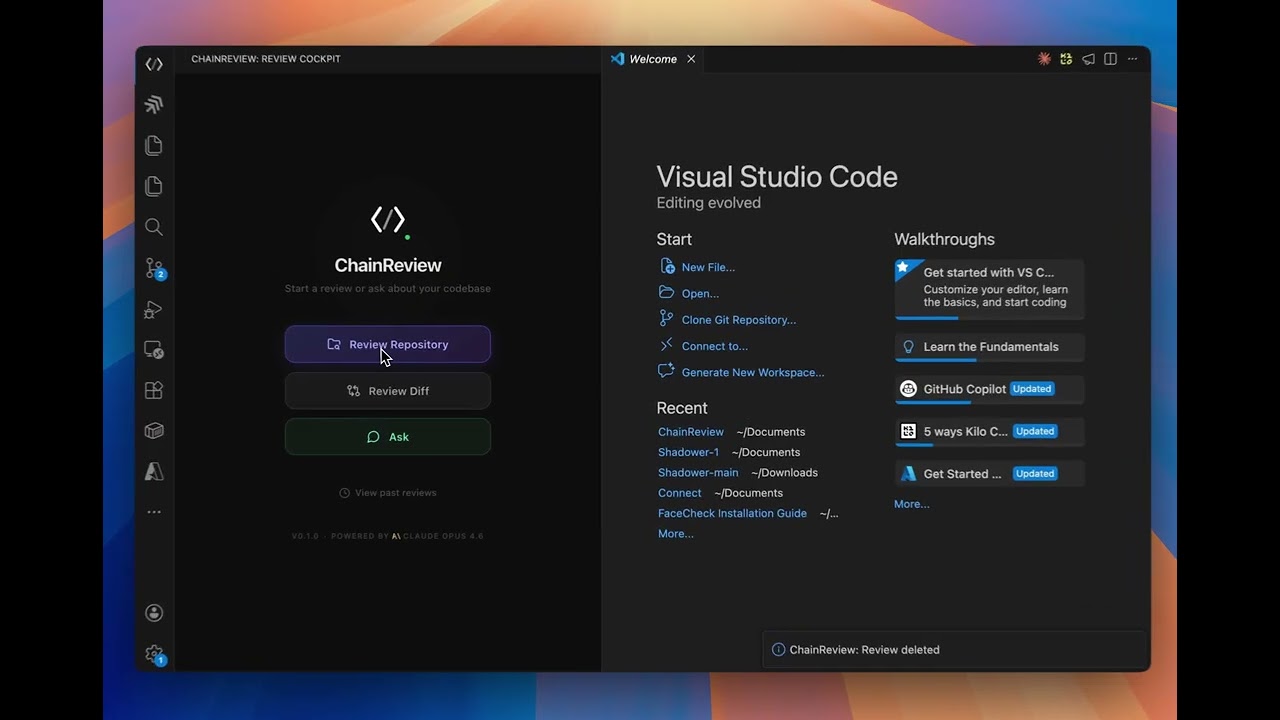Screen dimensions: 1280x720
Task: Open the Search view magnifier icon
Action: 154,227
